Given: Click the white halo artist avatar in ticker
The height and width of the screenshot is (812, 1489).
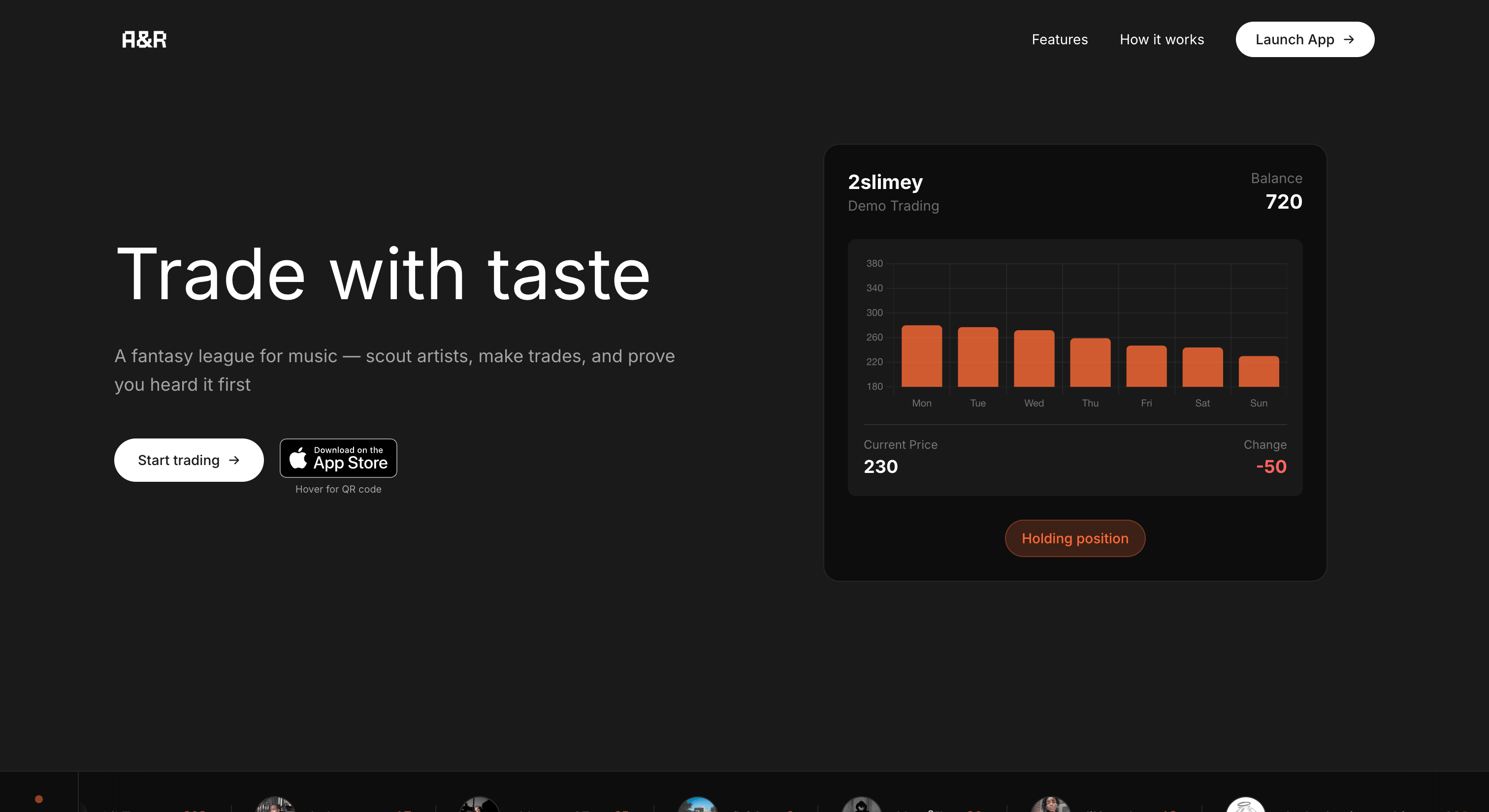Looking at the screenshot, I should pos(1245,806).
